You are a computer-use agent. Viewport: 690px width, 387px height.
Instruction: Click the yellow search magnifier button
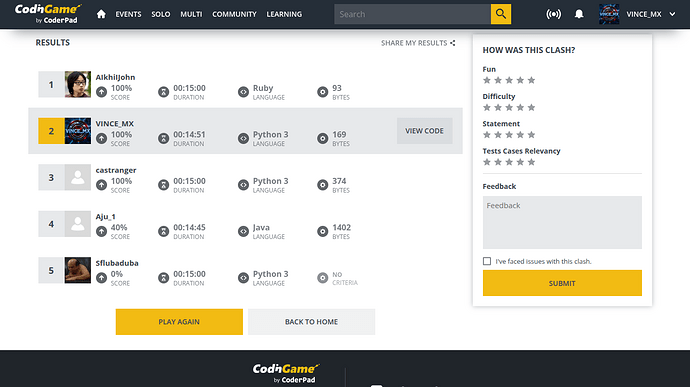[501, 14]
